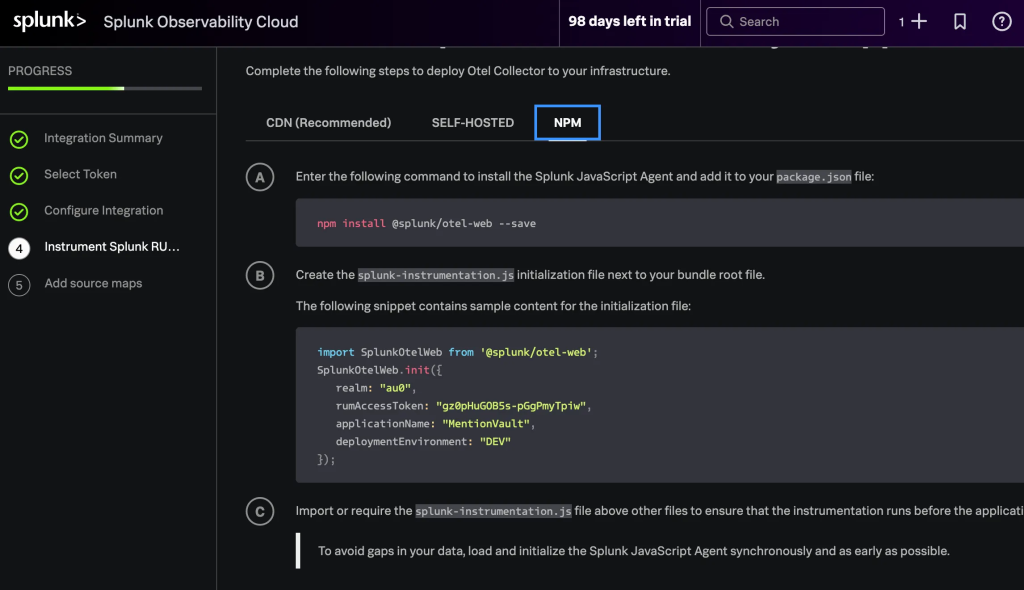
Task: Open the Add source maps step
Action: tap(93, 284)
